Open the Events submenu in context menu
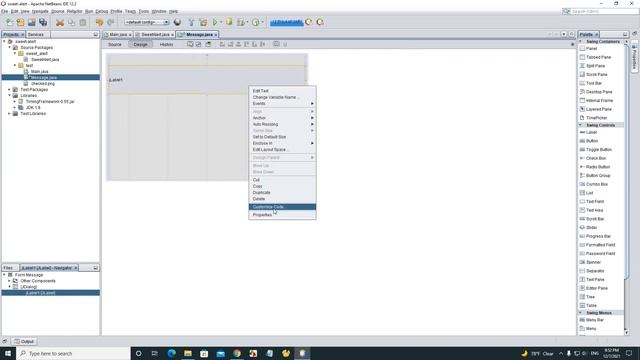640x360 pixels. coord(282,104)
